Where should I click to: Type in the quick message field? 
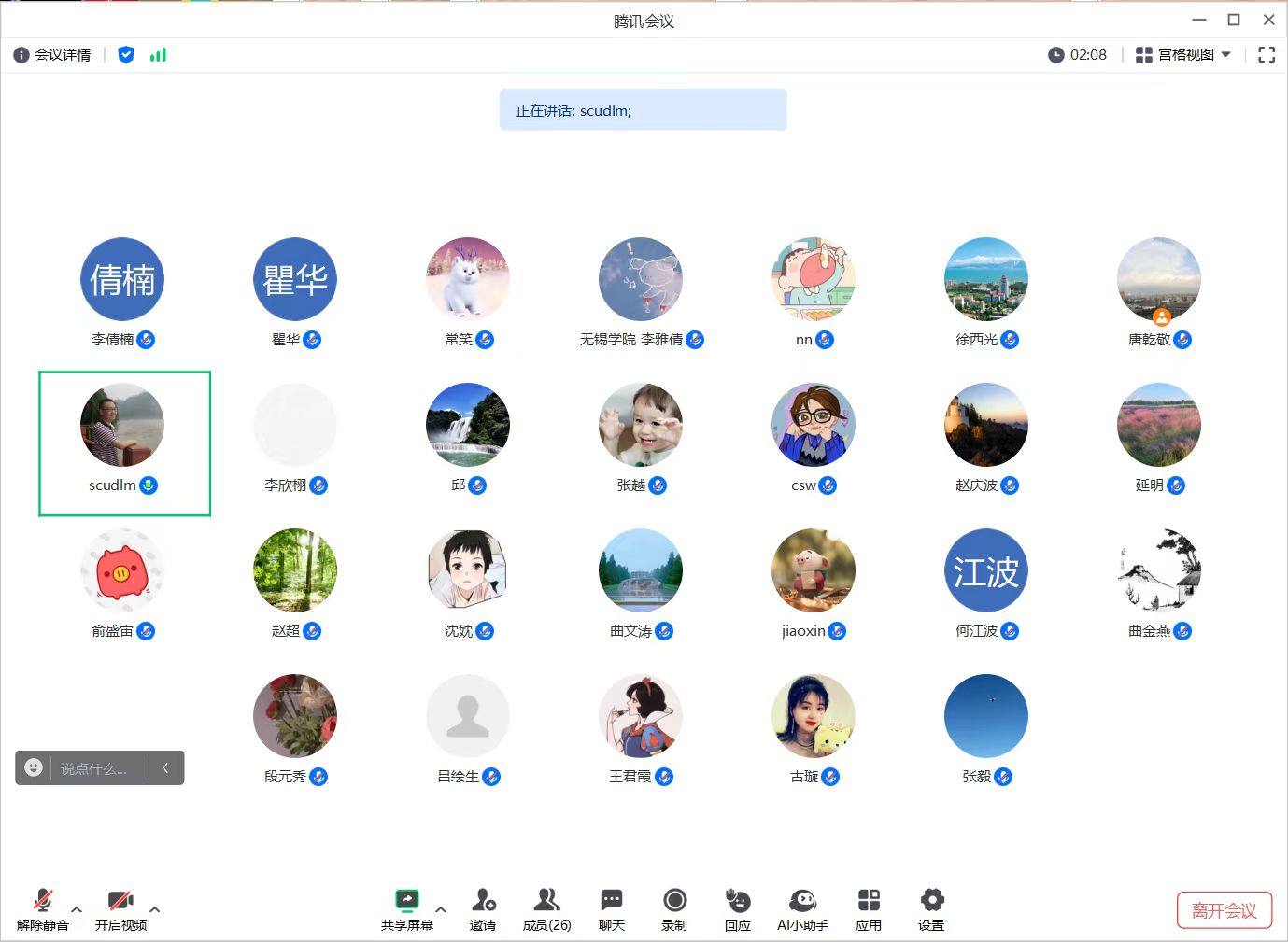tap(93, 768)
